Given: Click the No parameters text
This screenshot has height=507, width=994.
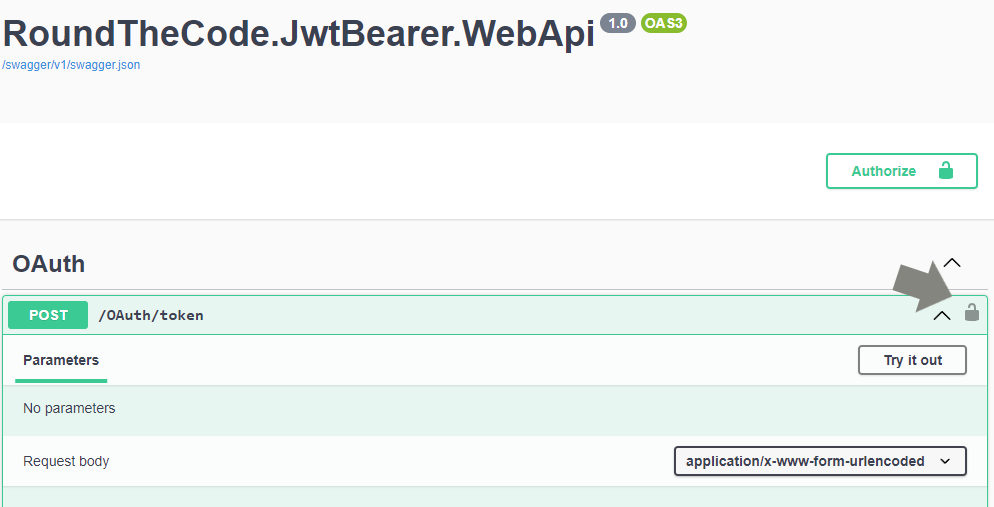Looking at the screenshot, I should [69, 408].
